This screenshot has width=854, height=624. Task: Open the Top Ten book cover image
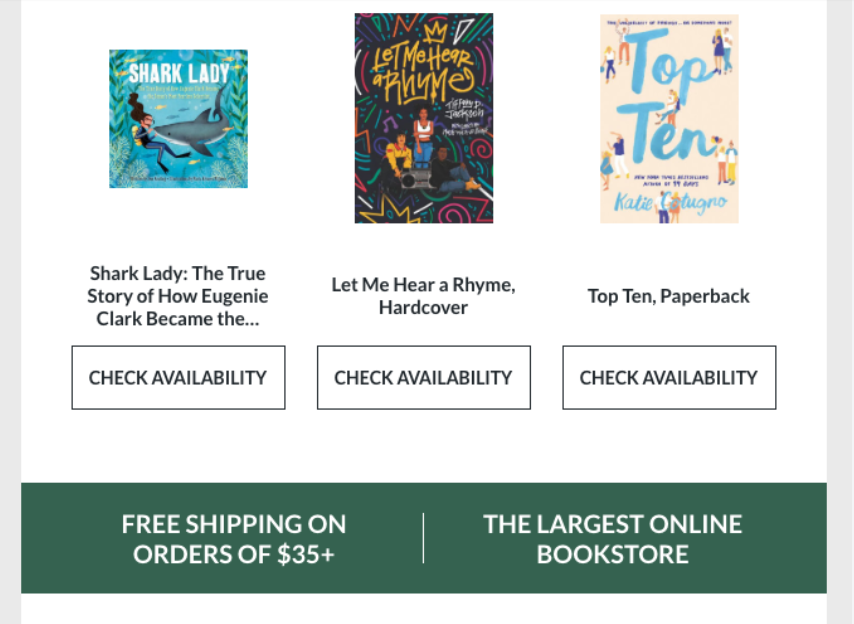(669, 119)
